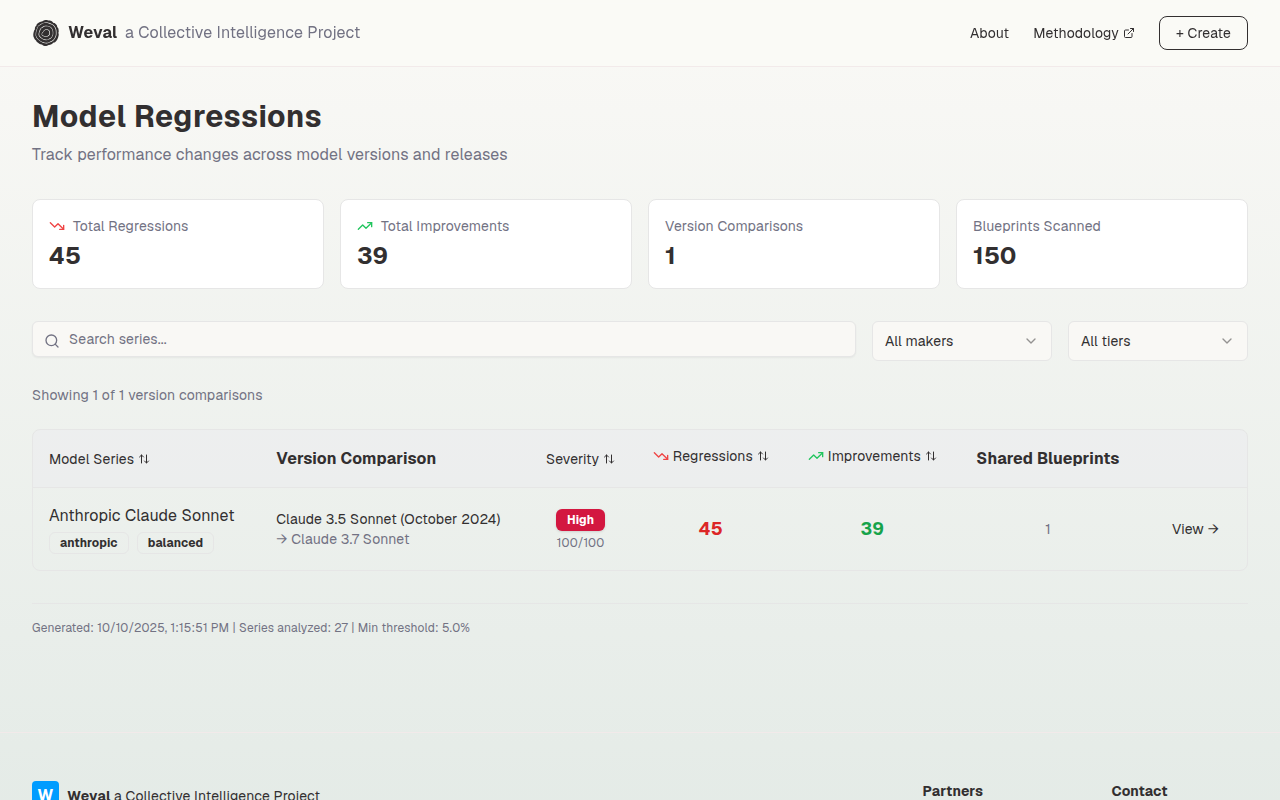Click the balanced tag badge
Image resolution: width=1280 pixels, height=800 pixels.
pyautogui.click(x=175, y=543)
